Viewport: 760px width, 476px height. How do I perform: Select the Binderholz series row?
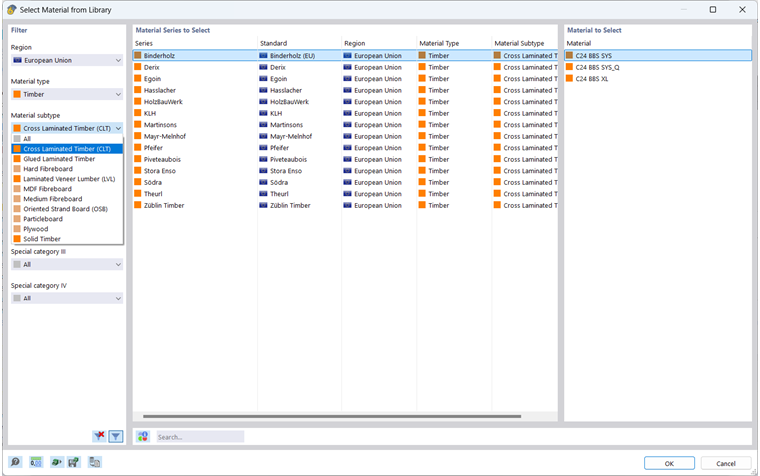pos(345,56)
